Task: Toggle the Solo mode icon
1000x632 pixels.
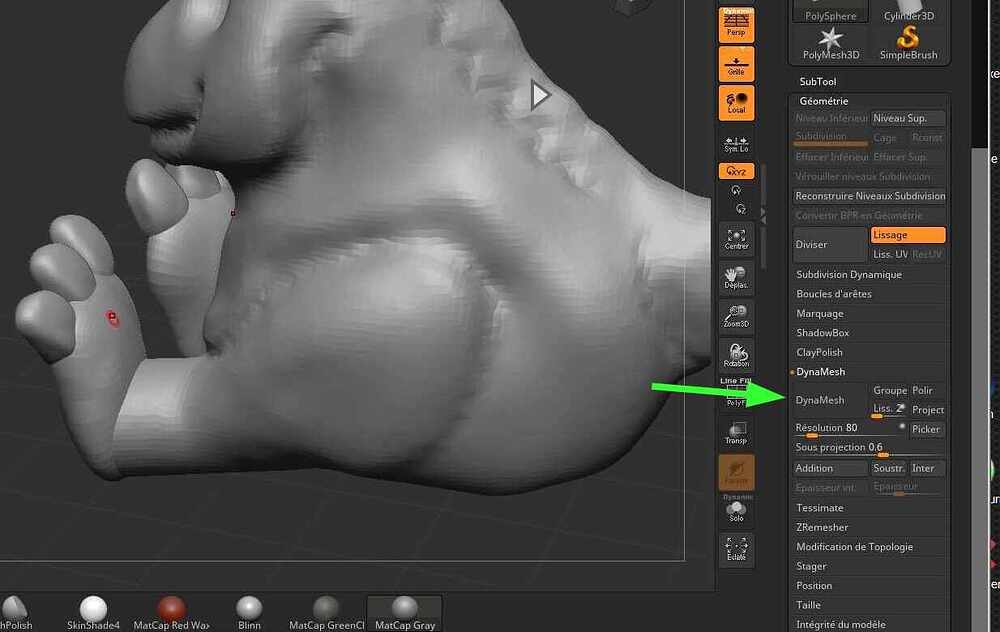Action: coord(736,511)
